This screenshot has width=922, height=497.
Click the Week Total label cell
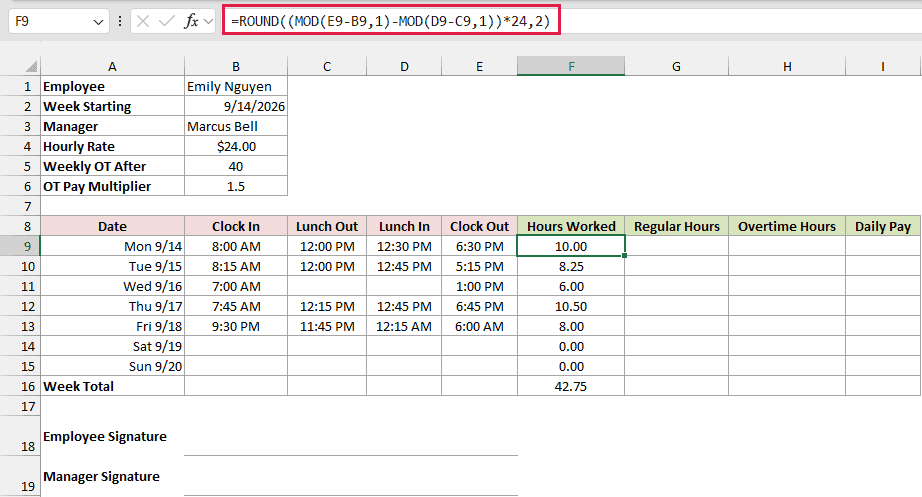pos(112,386)
